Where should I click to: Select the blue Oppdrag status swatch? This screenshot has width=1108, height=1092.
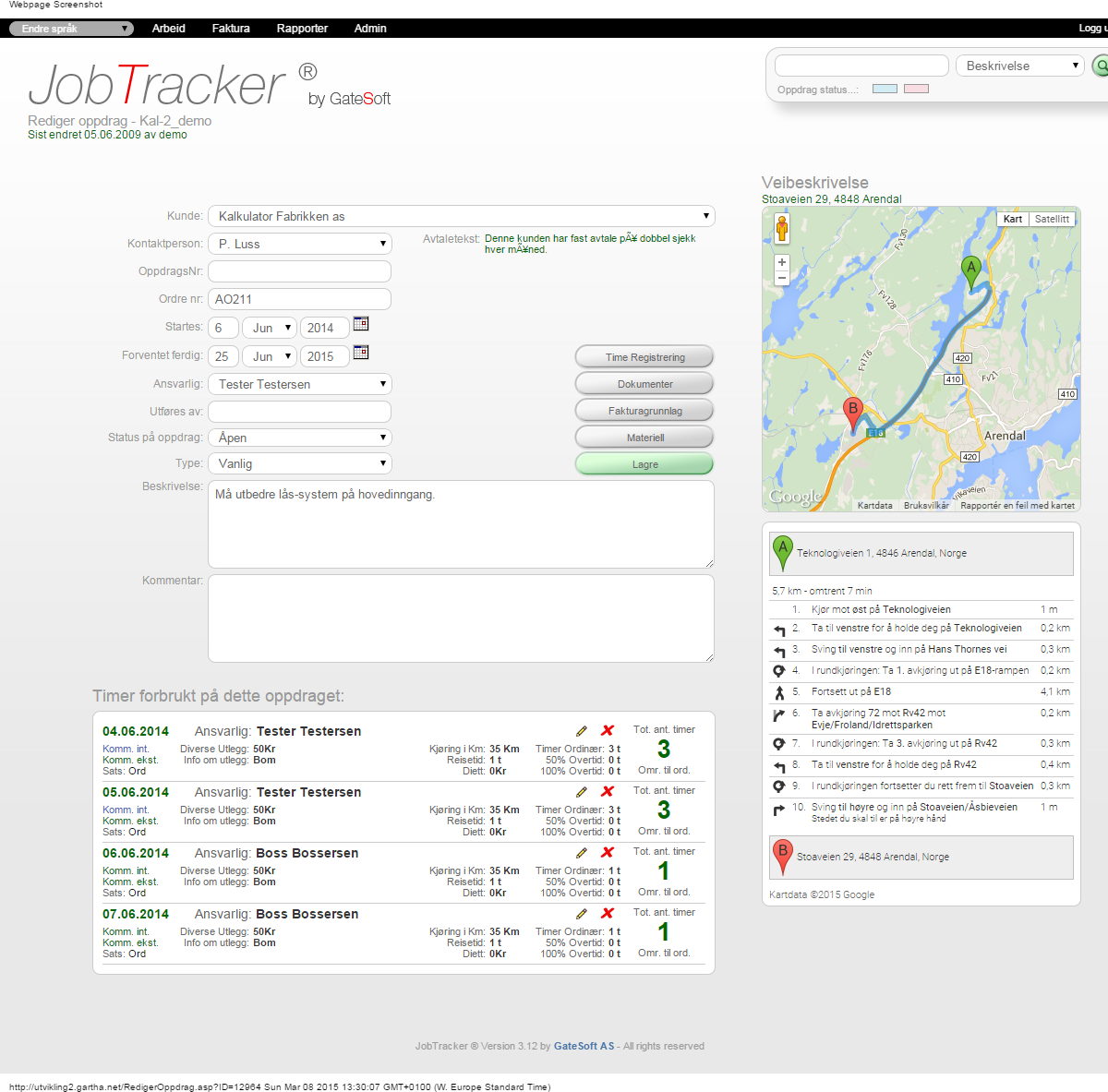pyautogui.click(x=885, y=90)
